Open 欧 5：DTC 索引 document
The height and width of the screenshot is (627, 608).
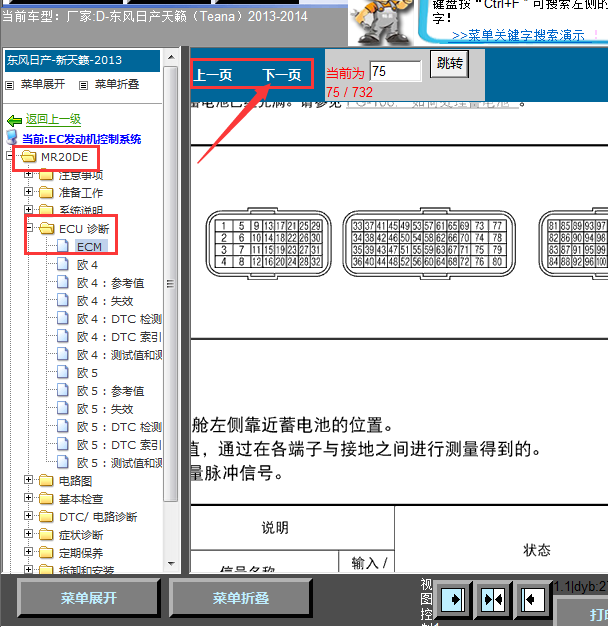click(x=119, y=445)
